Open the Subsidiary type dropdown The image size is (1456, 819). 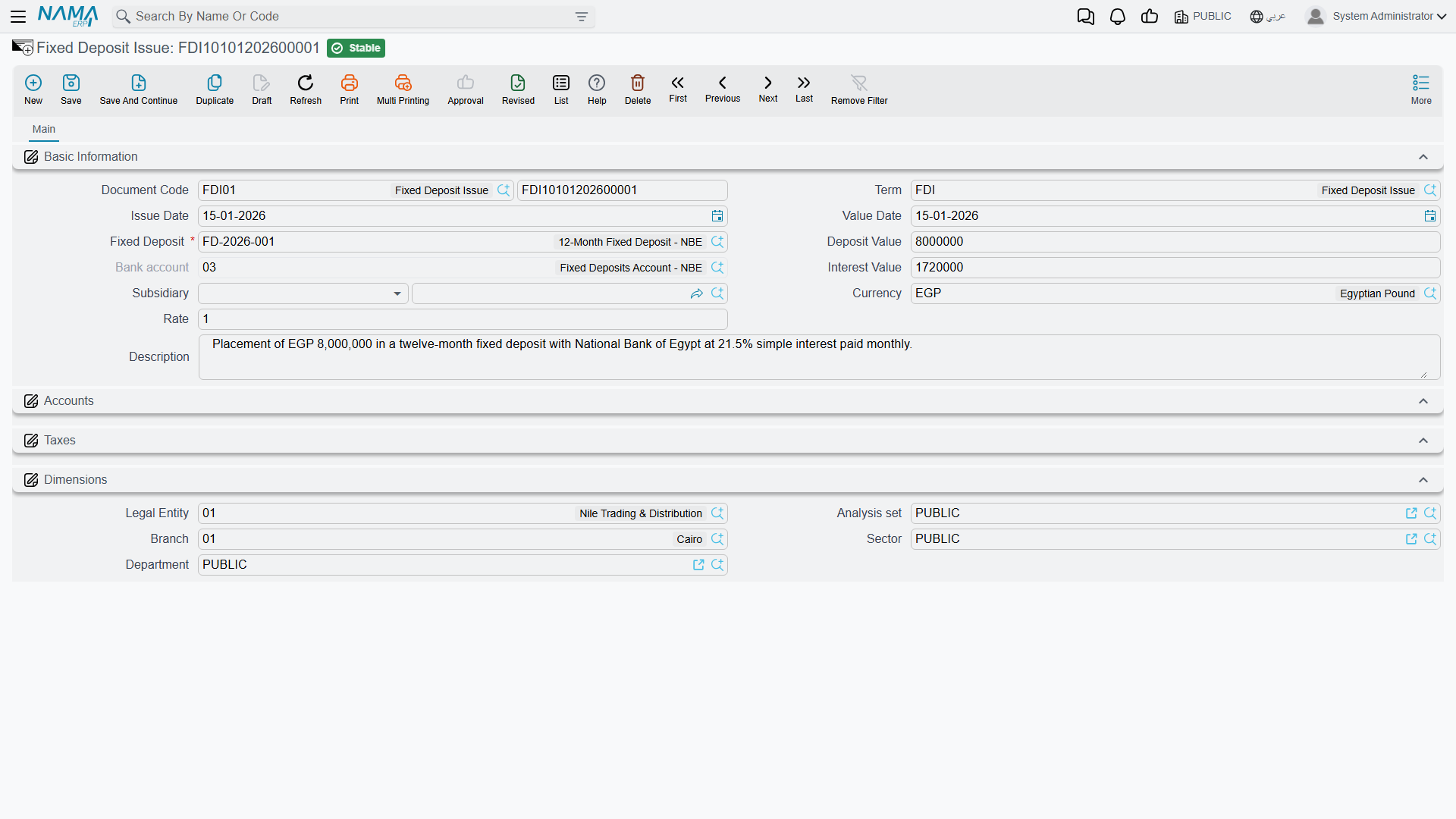(x=303, y=293)
